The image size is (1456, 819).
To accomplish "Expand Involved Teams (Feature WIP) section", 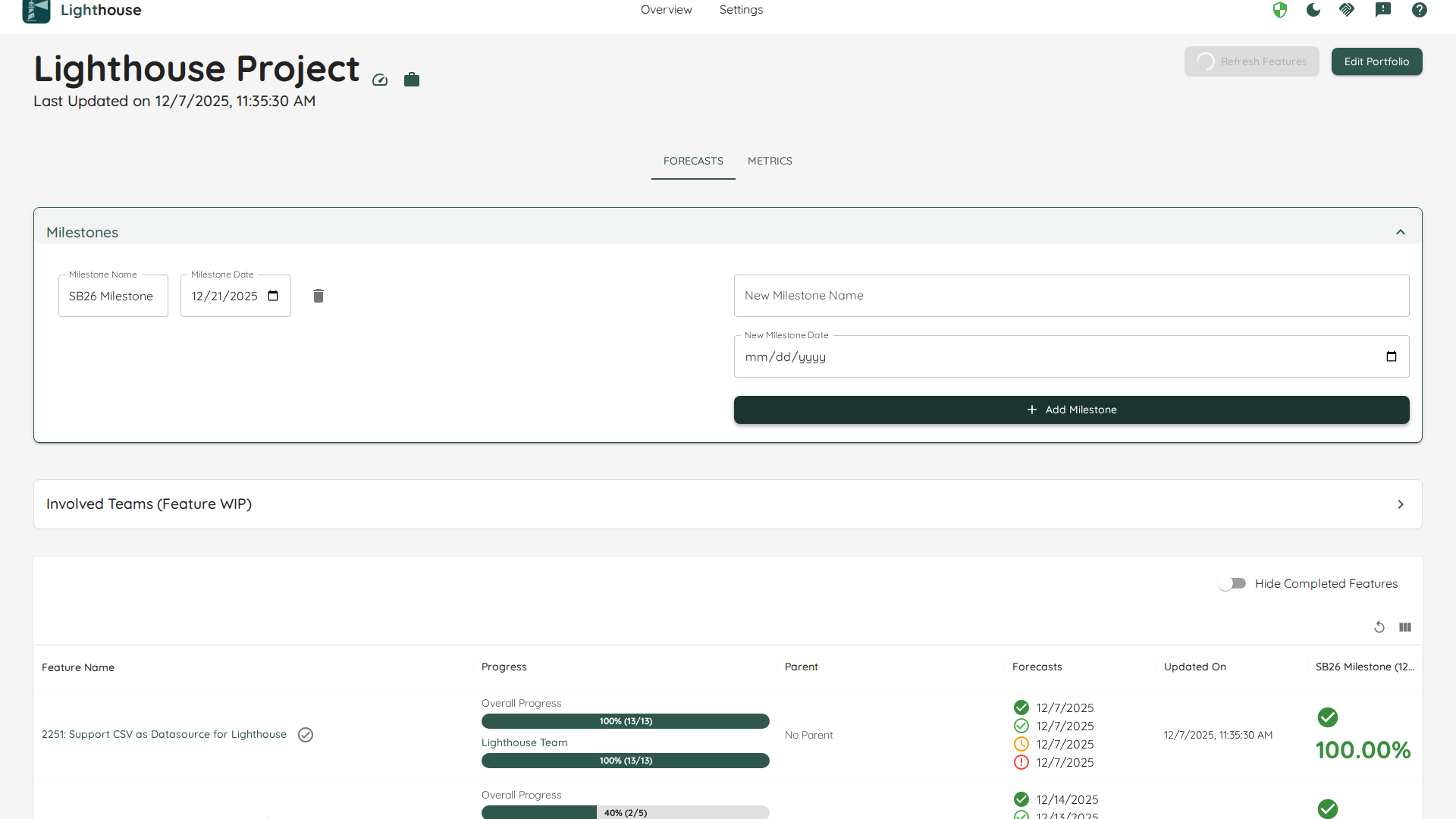I will click(1401, 504).
